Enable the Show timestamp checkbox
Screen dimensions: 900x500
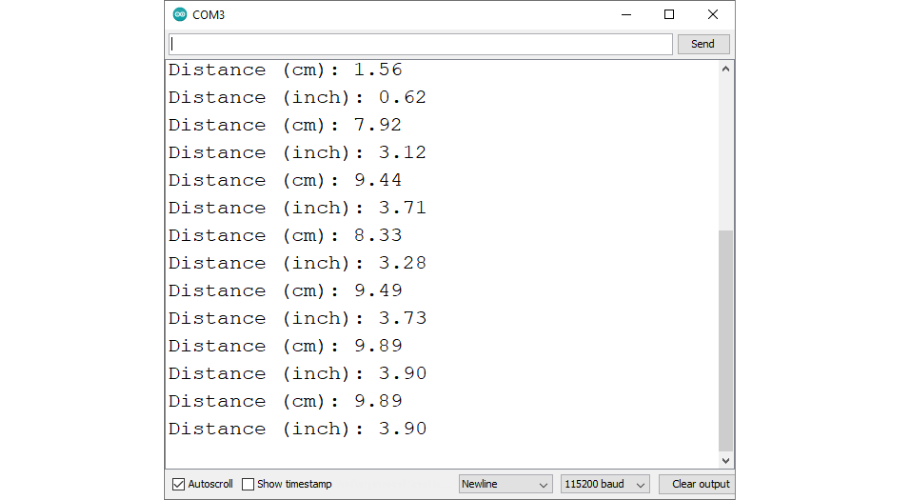pyautogui.click(x=248, y=484)
